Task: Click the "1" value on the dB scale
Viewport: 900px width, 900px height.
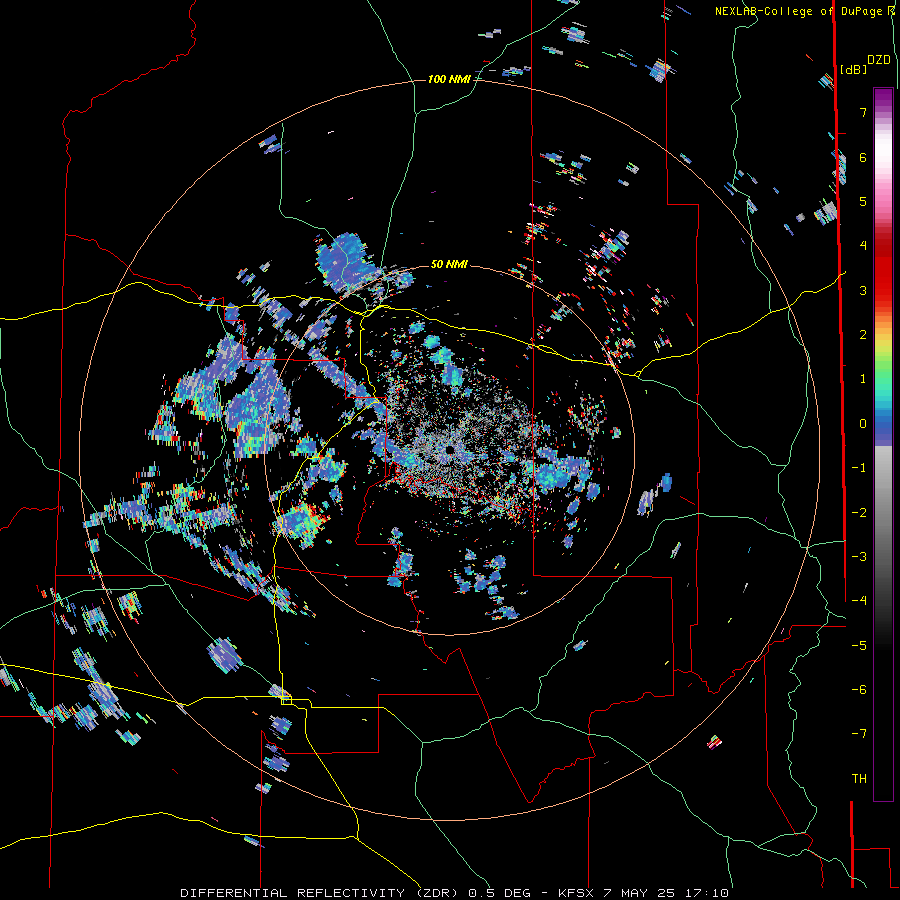Action: click(862, 379)
